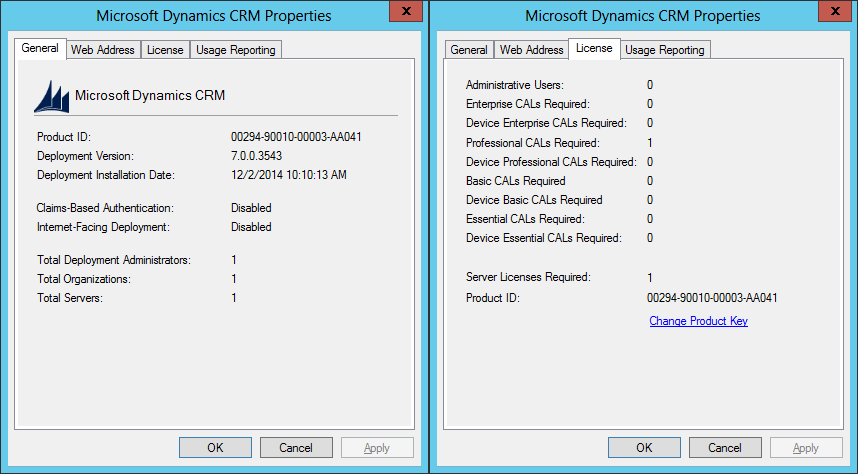Image resolution: width=858 pixels, height=474 pixels.
Task: Click Professional CALs Required label
Action: click(532, 143)
